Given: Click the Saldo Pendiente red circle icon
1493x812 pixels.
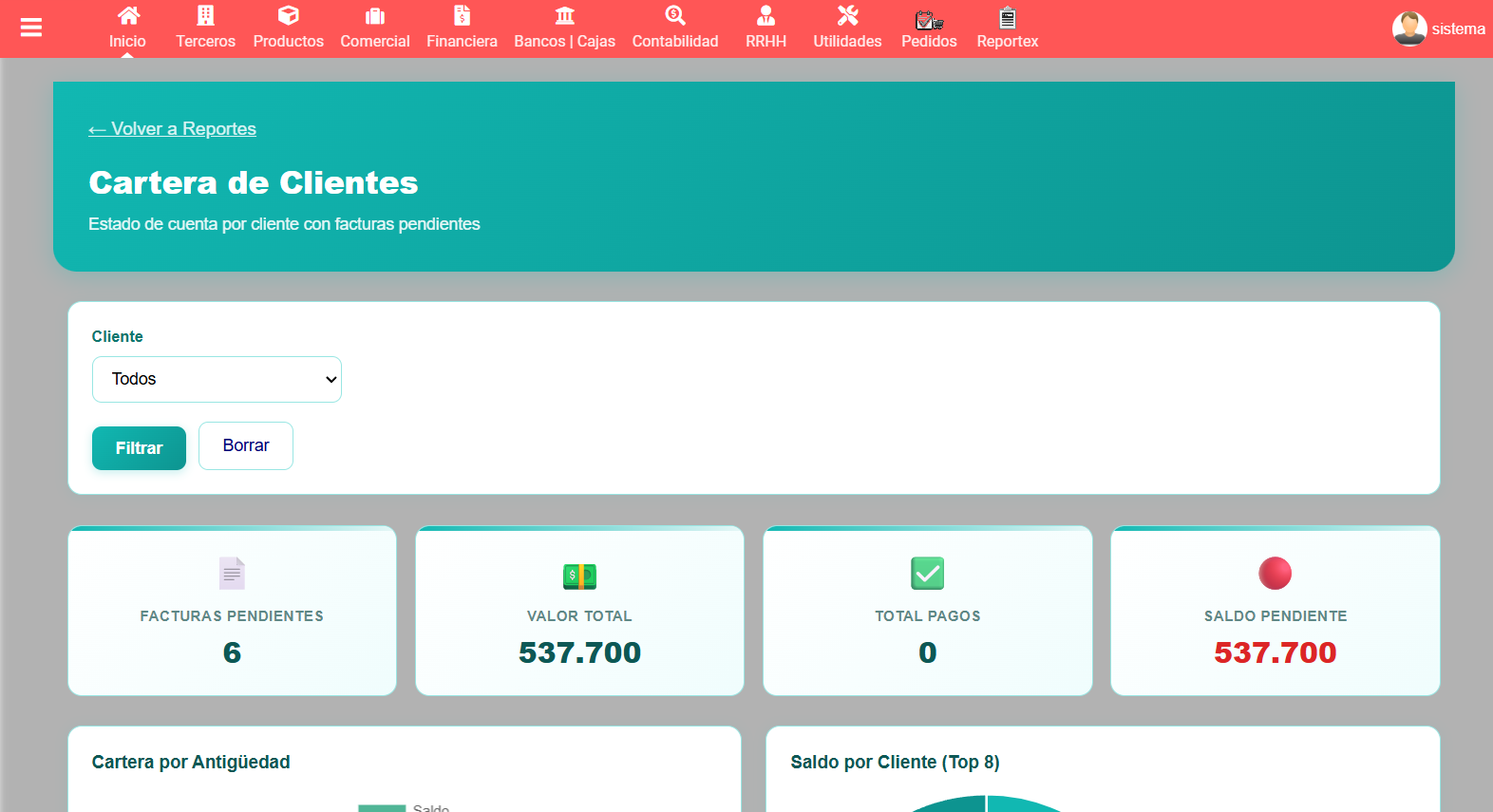Looking at the screenshot, I should 1276,574.
